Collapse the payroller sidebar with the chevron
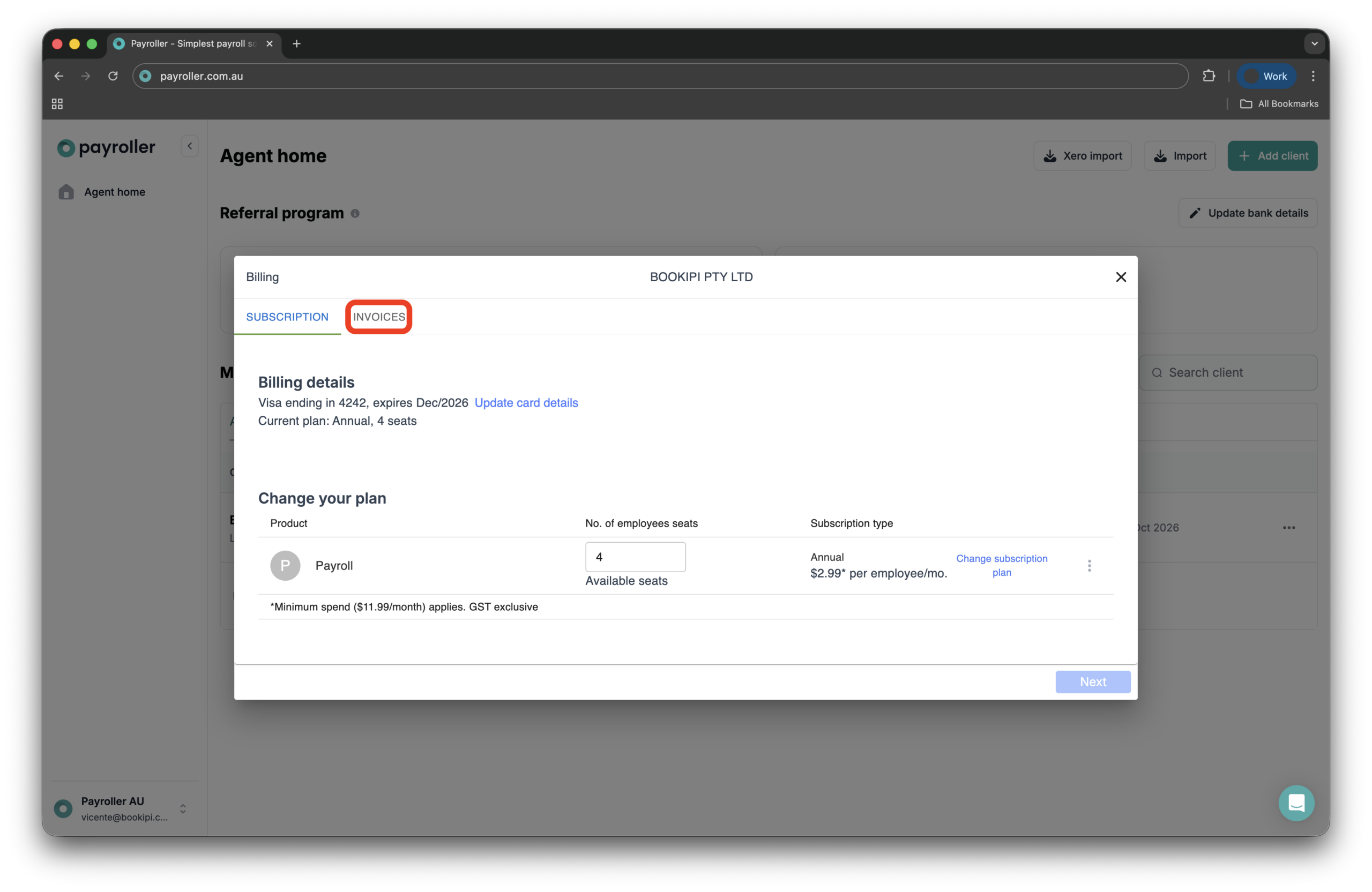 click(189, 146)
